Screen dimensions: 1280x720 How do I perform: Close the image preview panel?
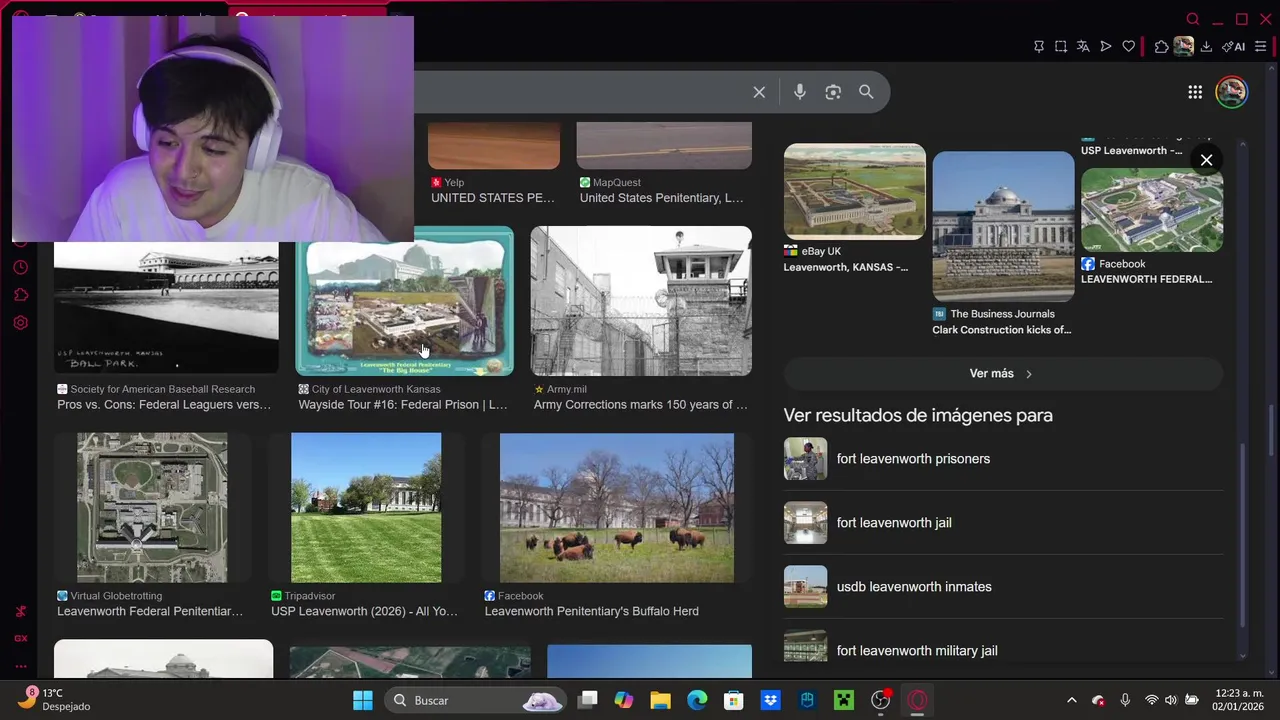click(1206, 160)
